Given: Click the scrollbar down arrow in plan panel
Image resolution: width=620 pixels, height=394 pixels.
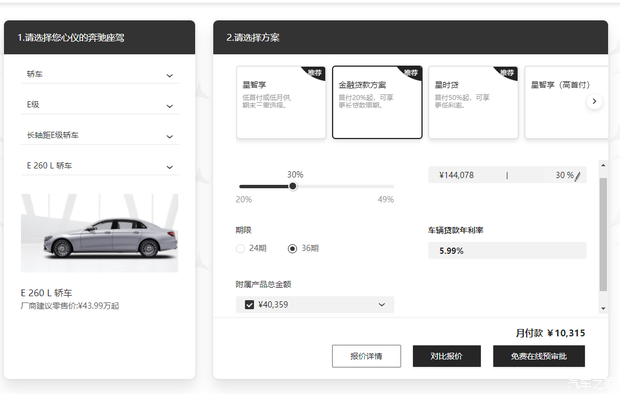Looking at the screenshot, I should click(x=603, y=308).
